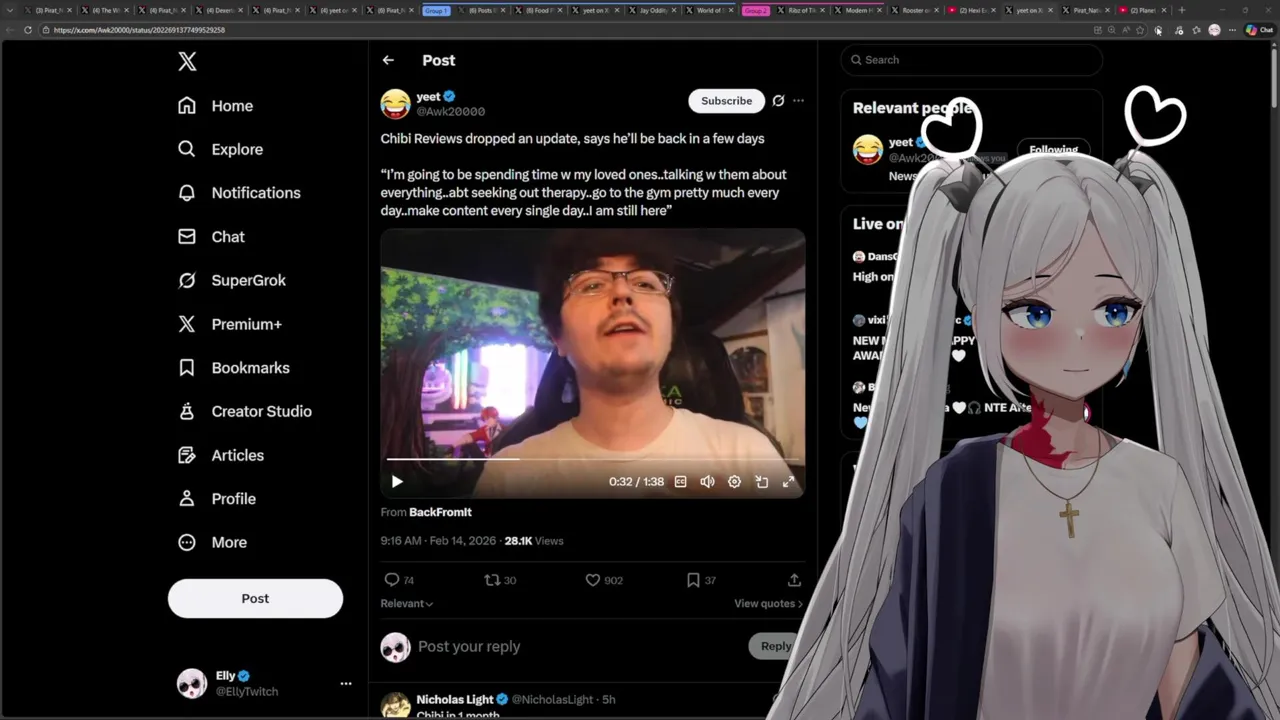Screen dimensions: 1280x720
Task: Expand the video to fullscreen
Action: [x=788, y=482]
